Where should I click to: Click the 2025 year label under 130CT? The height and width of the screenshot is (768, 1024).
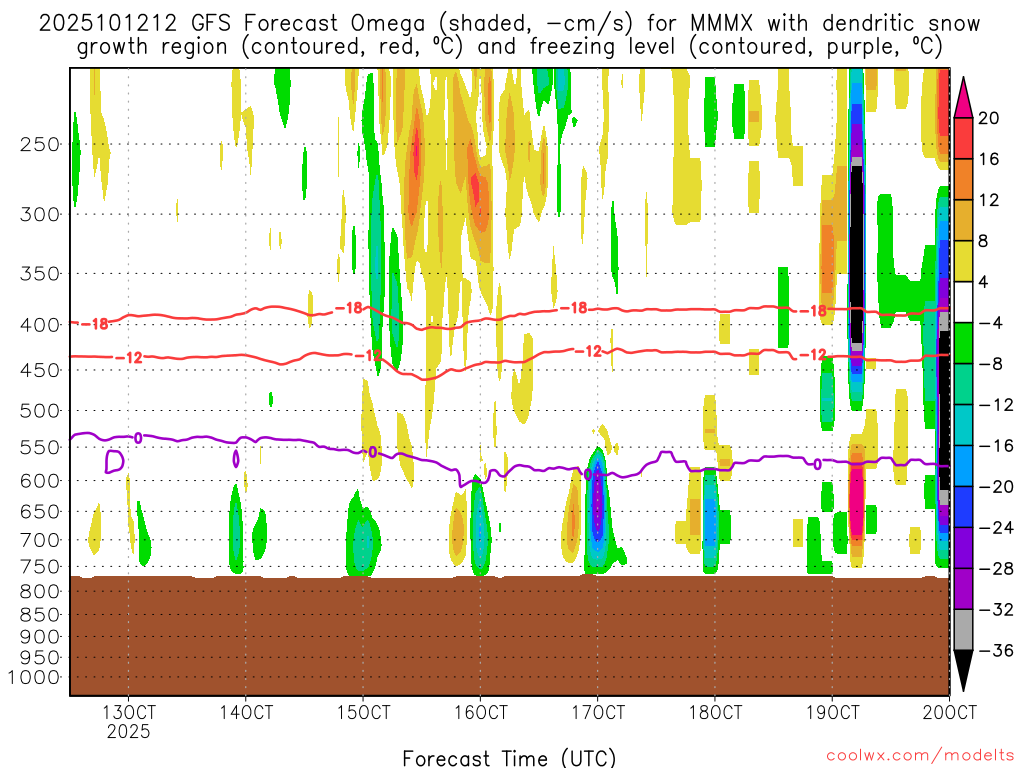[x=128, y=731]
